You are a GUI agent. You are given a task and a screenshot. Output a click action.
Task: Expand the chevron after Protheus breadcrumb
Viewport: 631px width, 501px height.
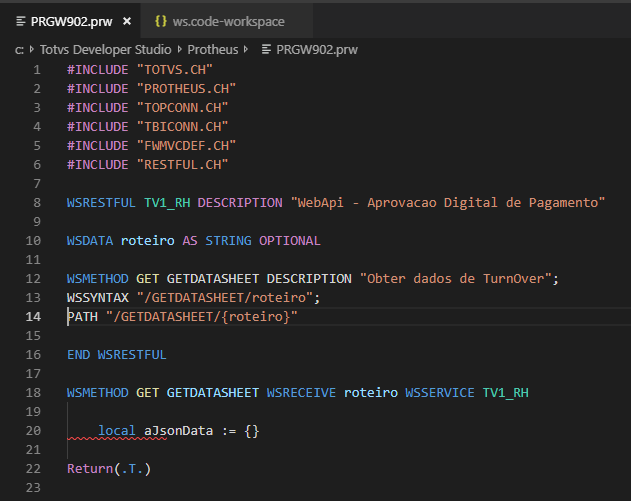[x=246, y=49]
